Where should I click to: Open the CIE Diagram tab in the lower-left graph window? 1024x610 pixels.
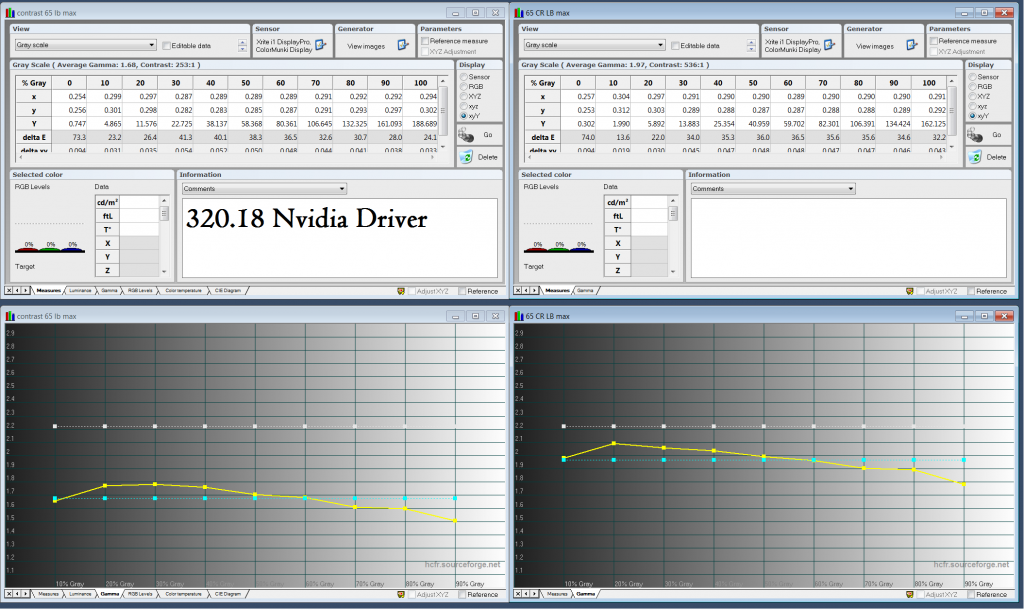[x=227, y=594]
